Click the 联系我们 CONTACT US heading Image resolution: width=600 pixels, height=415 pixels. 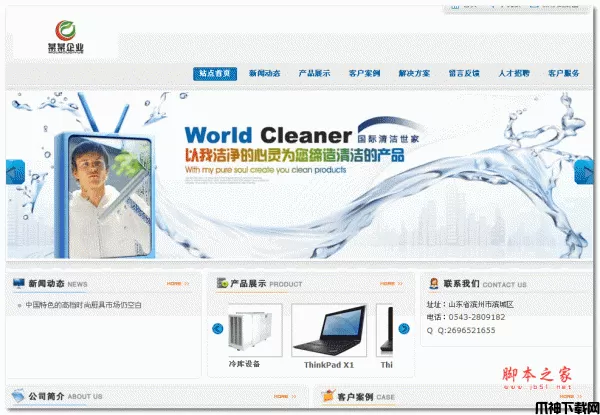coord(485,284)
